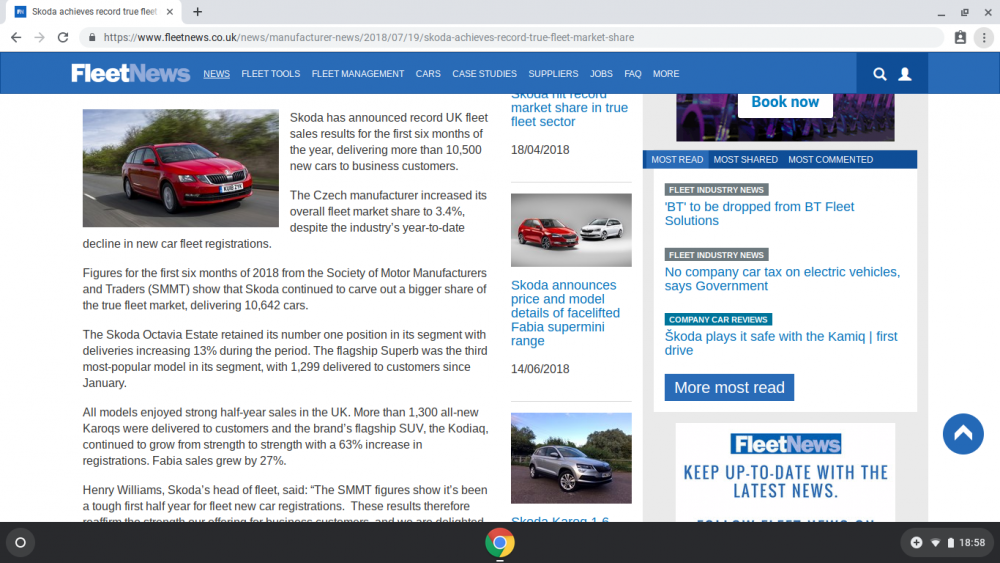The height and width of the screenshot is (563, 1000).
Task: Click the date 18/04/2018
Action: (540, 150)
